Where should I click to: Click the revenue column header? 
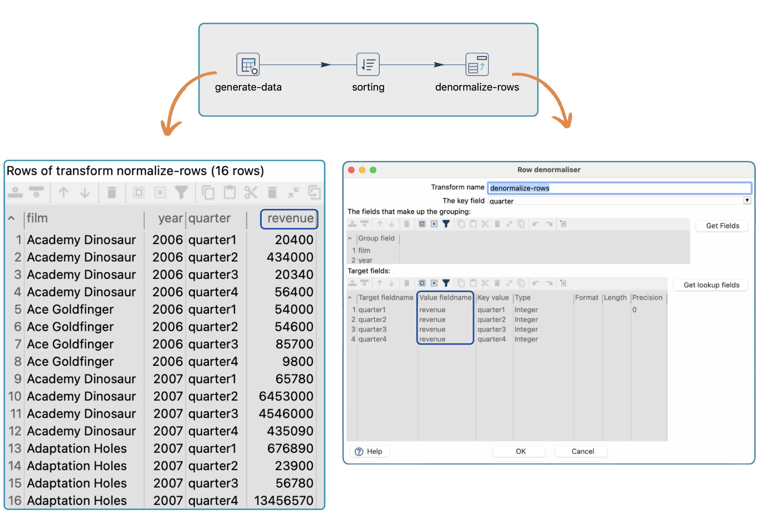click(290, 218)
